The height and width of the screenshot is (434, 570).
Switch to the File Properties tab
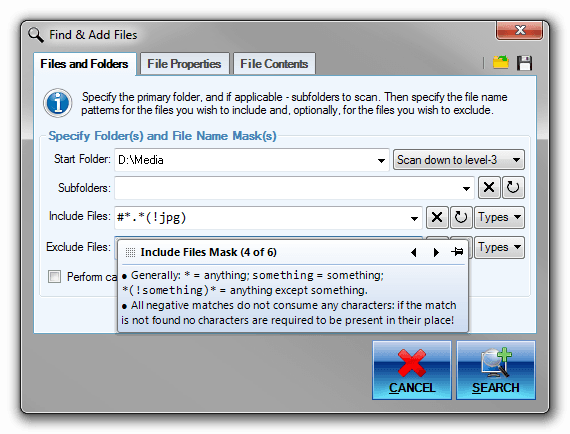[x=184, y=64]
